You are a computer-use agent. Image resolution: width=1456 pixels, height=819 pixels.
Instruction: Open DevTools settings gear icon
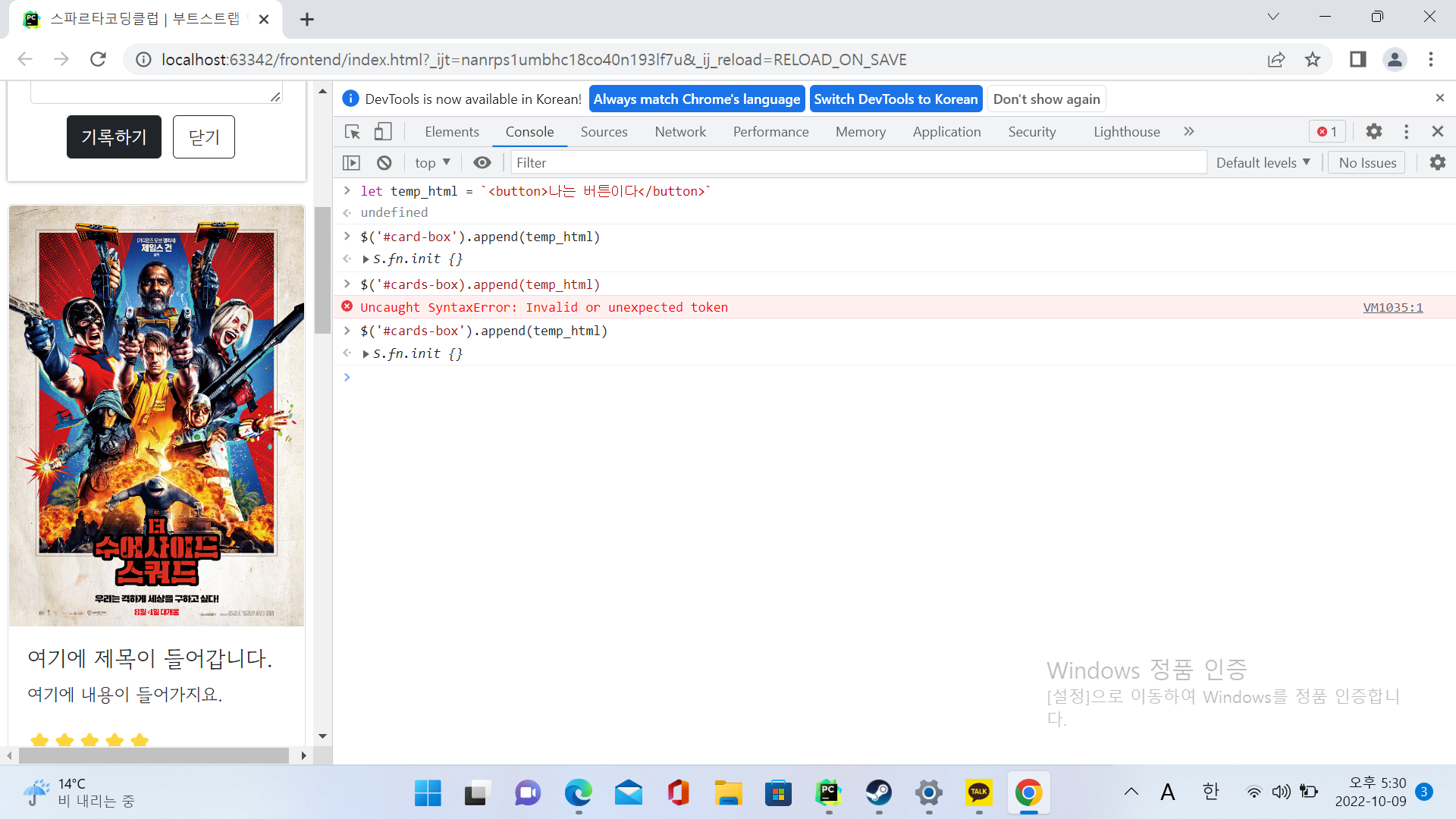[x=1374, y=132]
